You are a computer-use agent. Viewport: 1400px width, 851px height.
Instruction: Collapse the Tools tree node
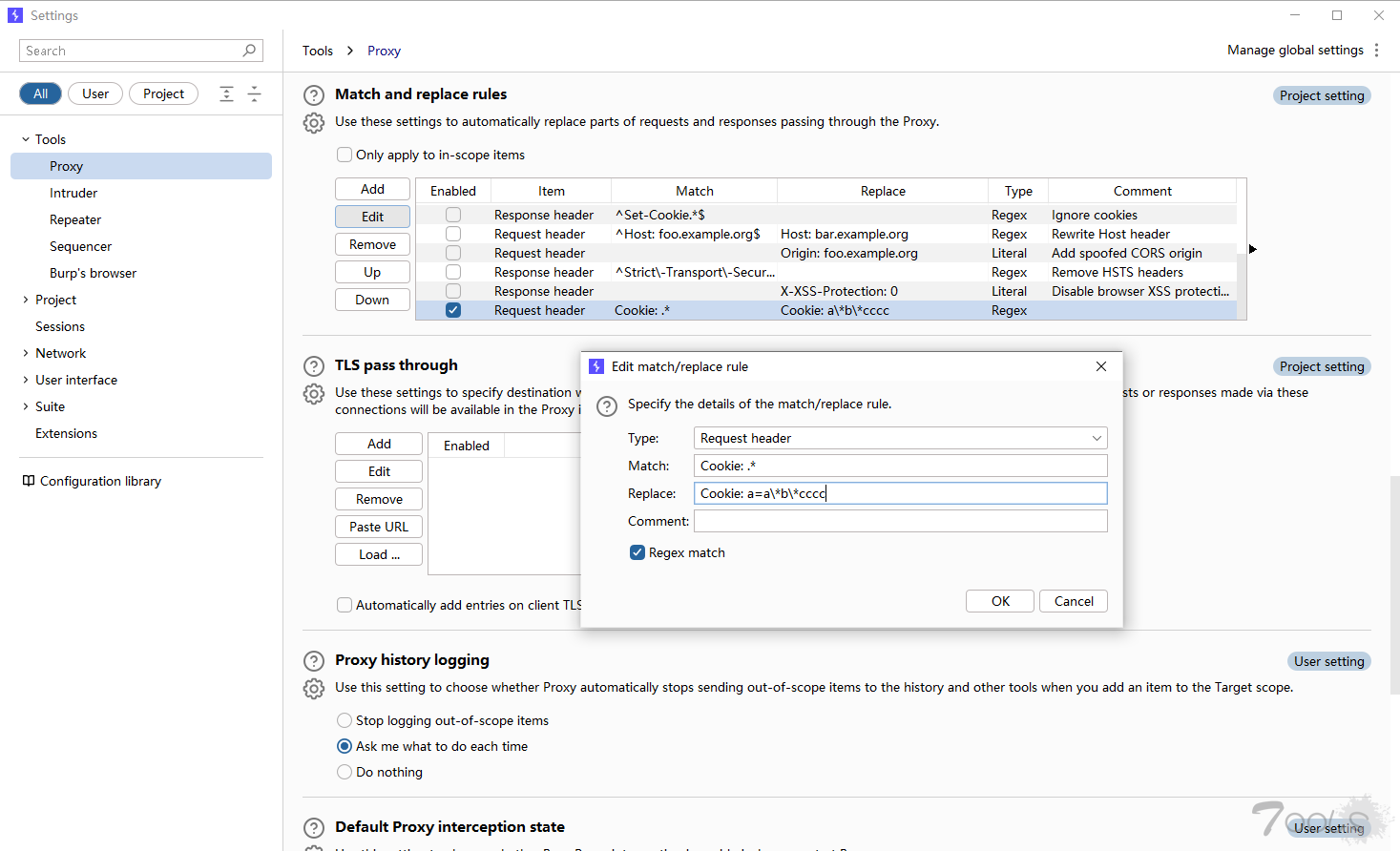[26, 139]
